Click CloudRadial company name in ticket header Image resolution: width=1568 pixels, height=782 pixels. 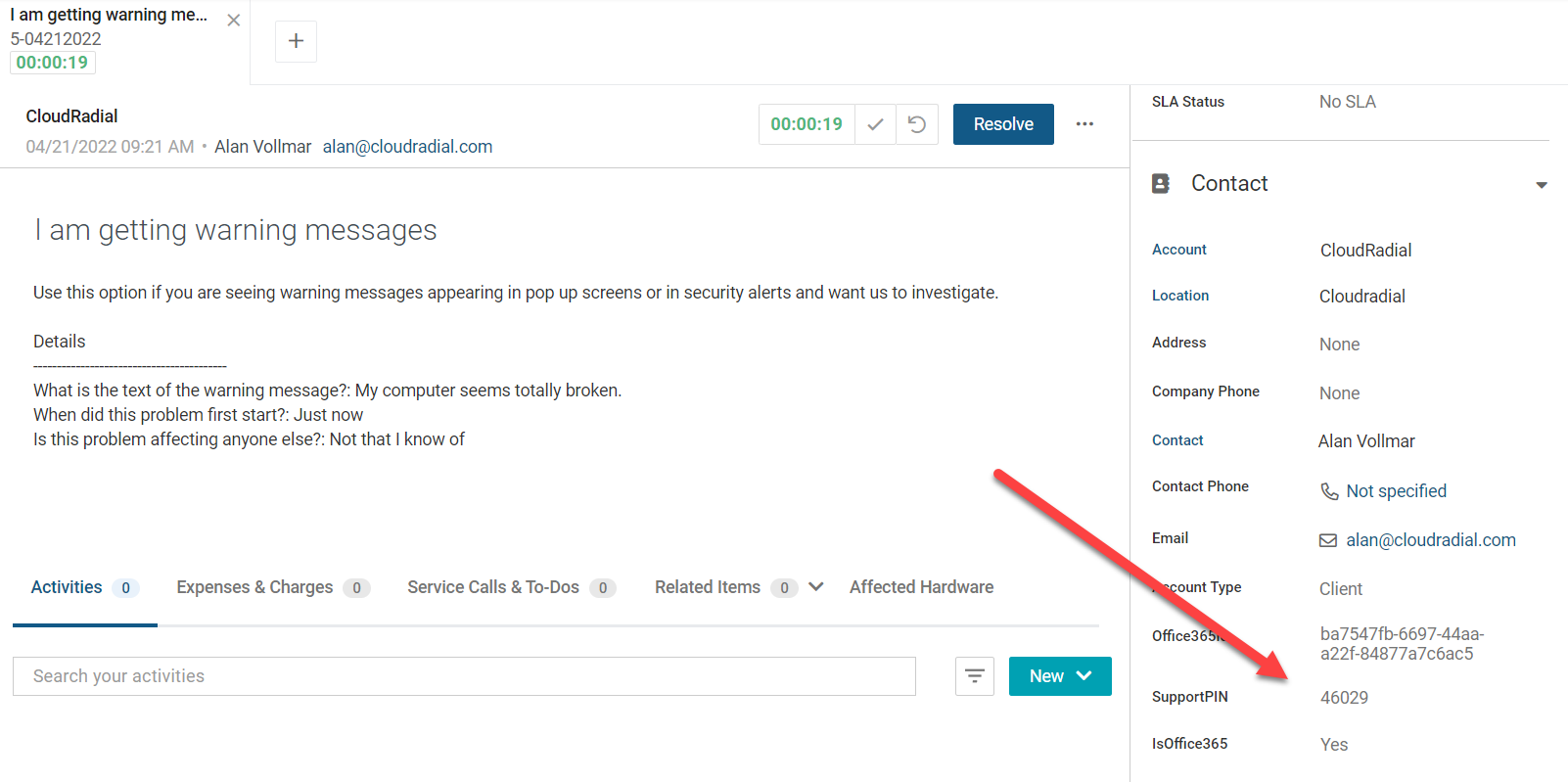71,116
